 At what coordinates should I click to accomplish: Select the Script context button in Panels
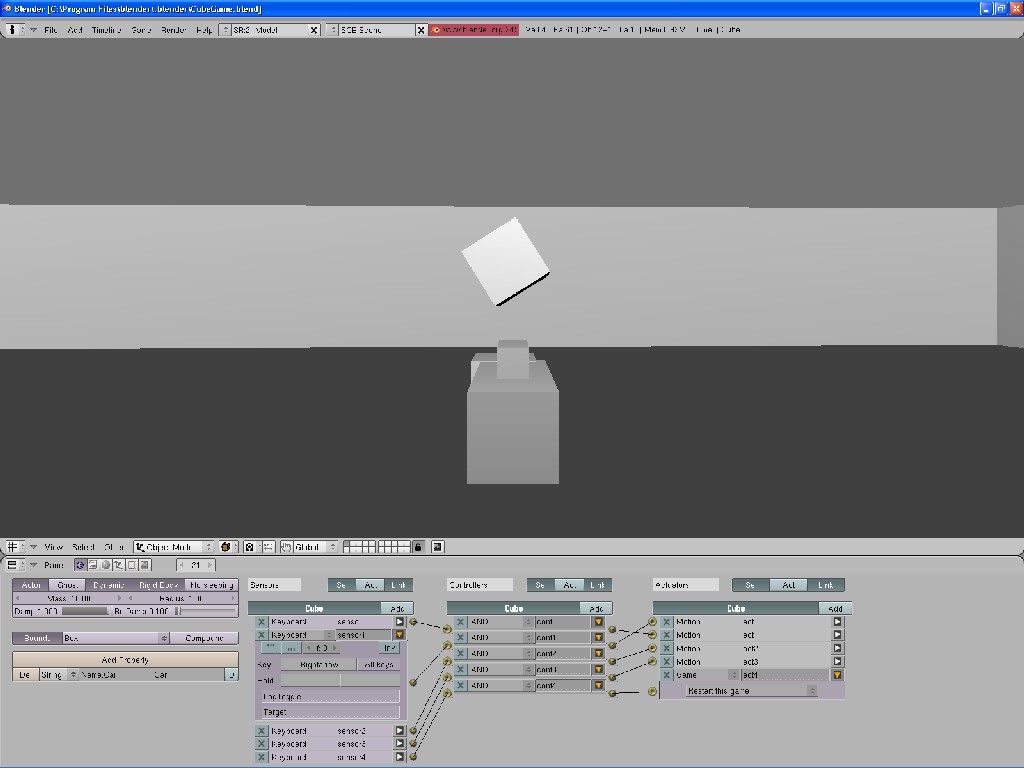point(93,565)
